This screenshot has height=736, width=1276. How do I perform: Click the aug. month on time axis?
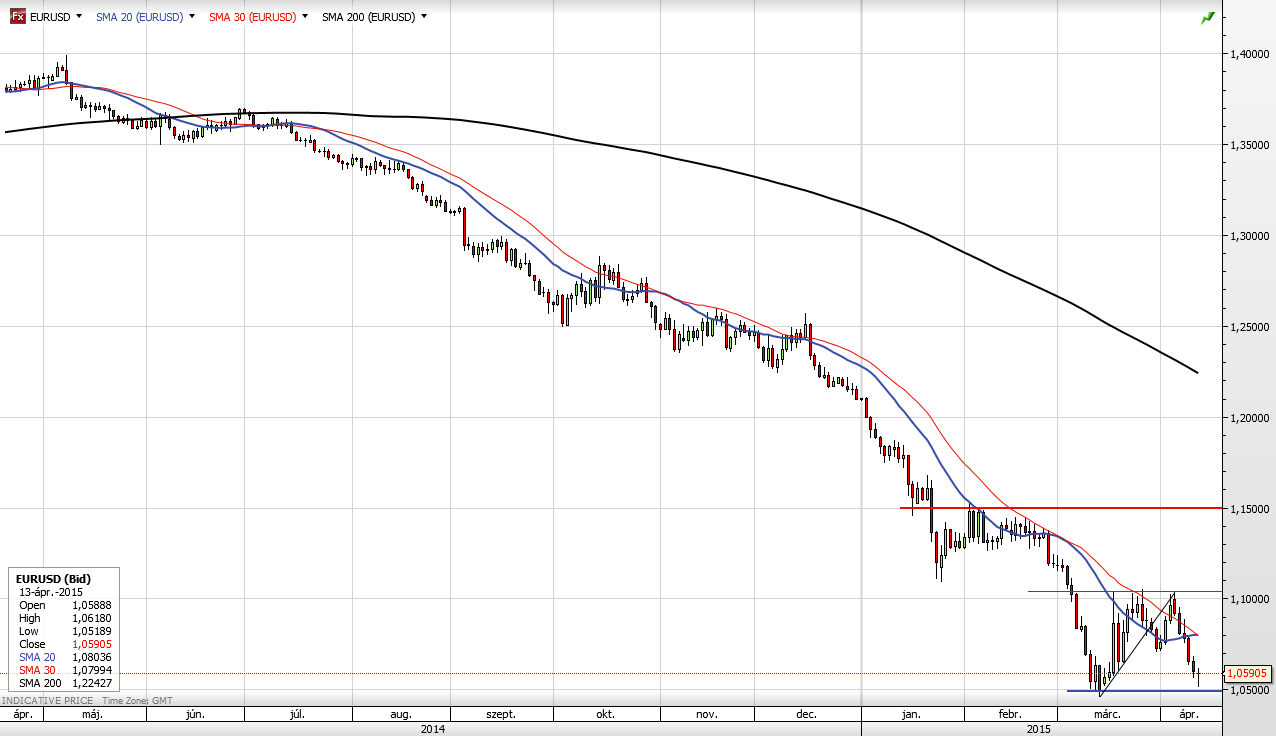(x=400, y=715)
